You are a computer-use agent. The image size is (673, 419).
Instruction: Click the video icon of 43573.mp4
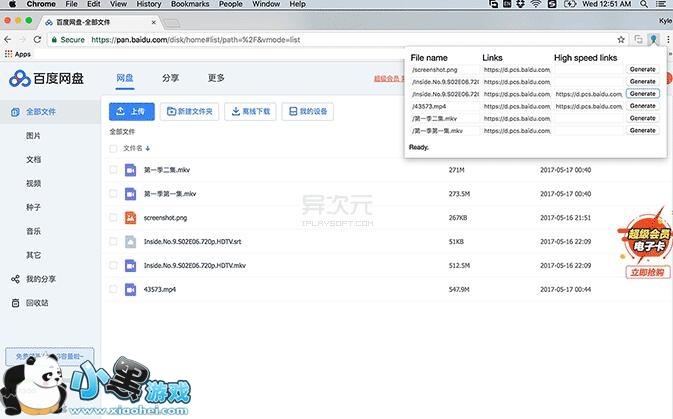pos(130,290)
